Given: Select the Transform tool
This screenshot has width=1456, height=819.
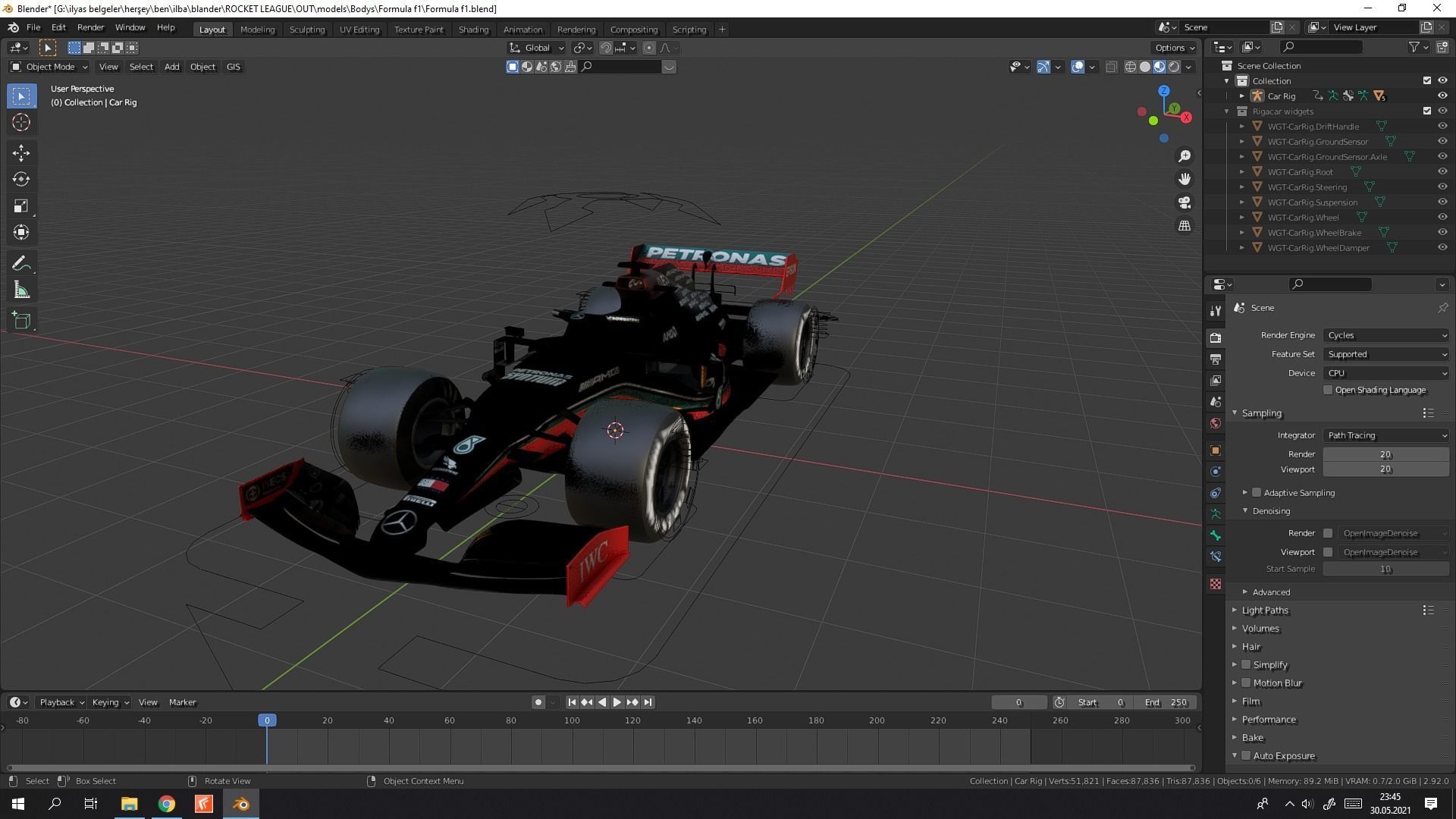Looking at the screenshot, I should coord(21,232).
